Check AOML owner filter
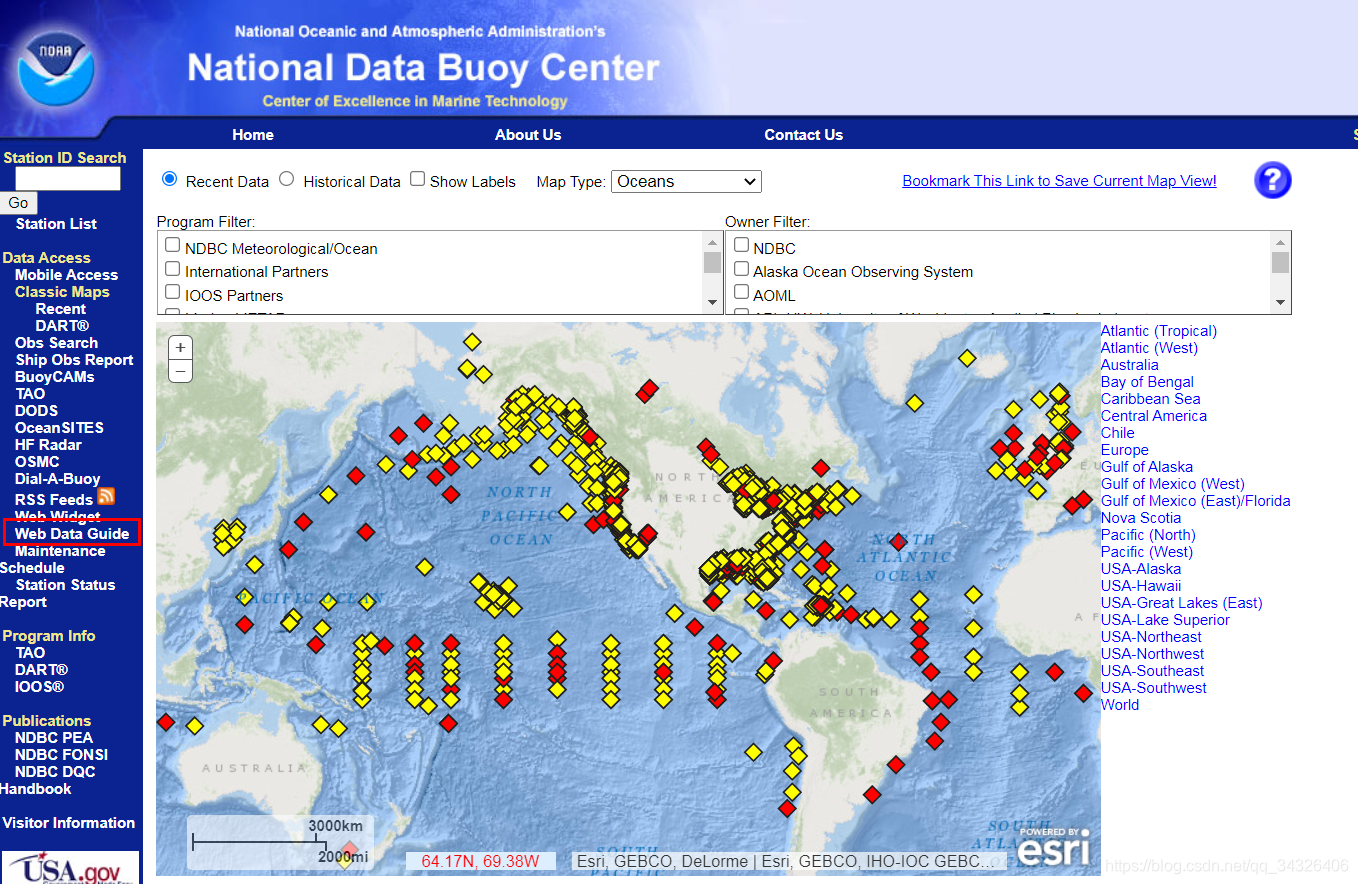 tap(741, 293)
